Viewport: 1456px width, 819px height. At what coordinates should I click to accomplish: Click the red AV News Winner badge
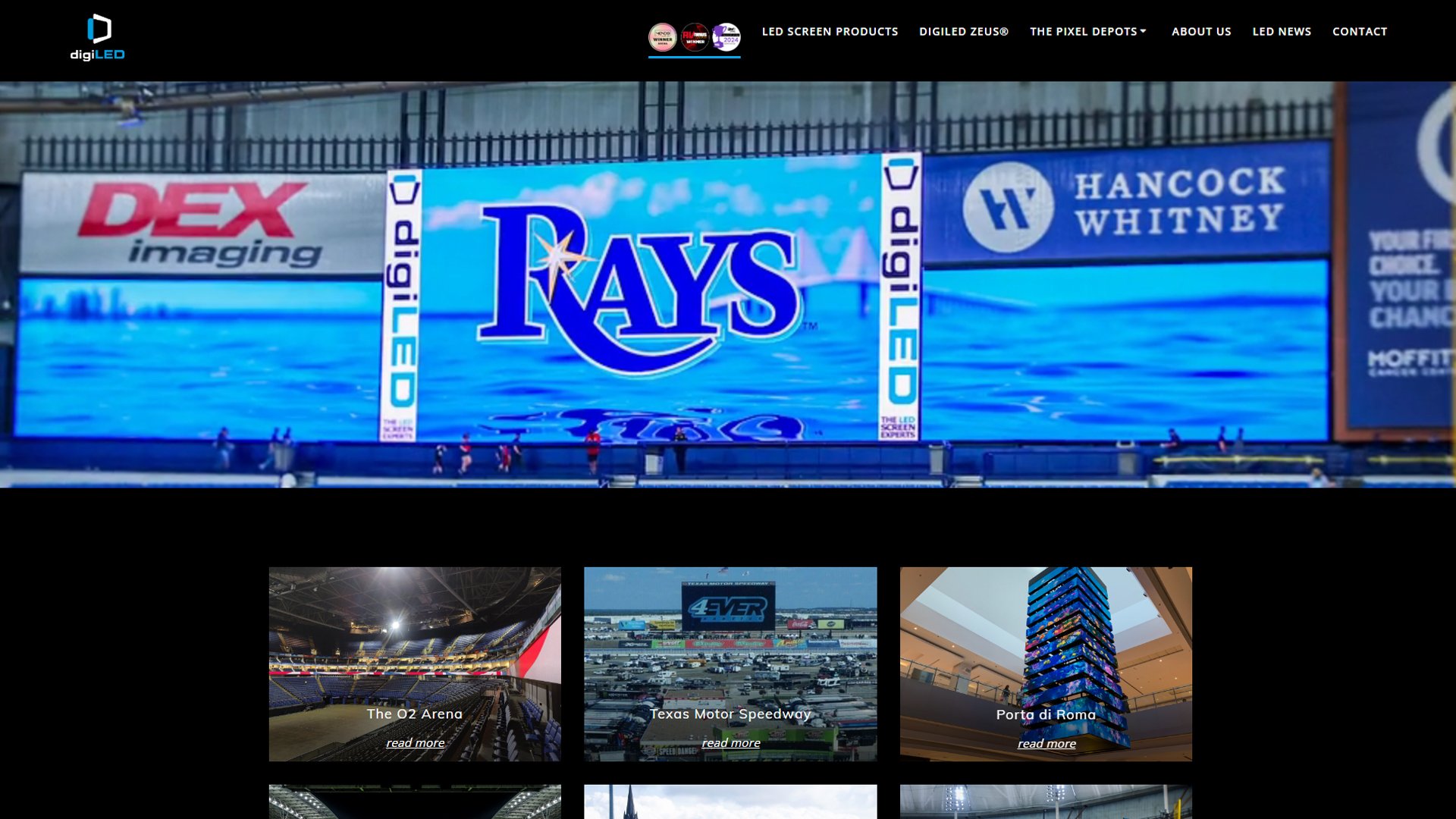(695, 37)
